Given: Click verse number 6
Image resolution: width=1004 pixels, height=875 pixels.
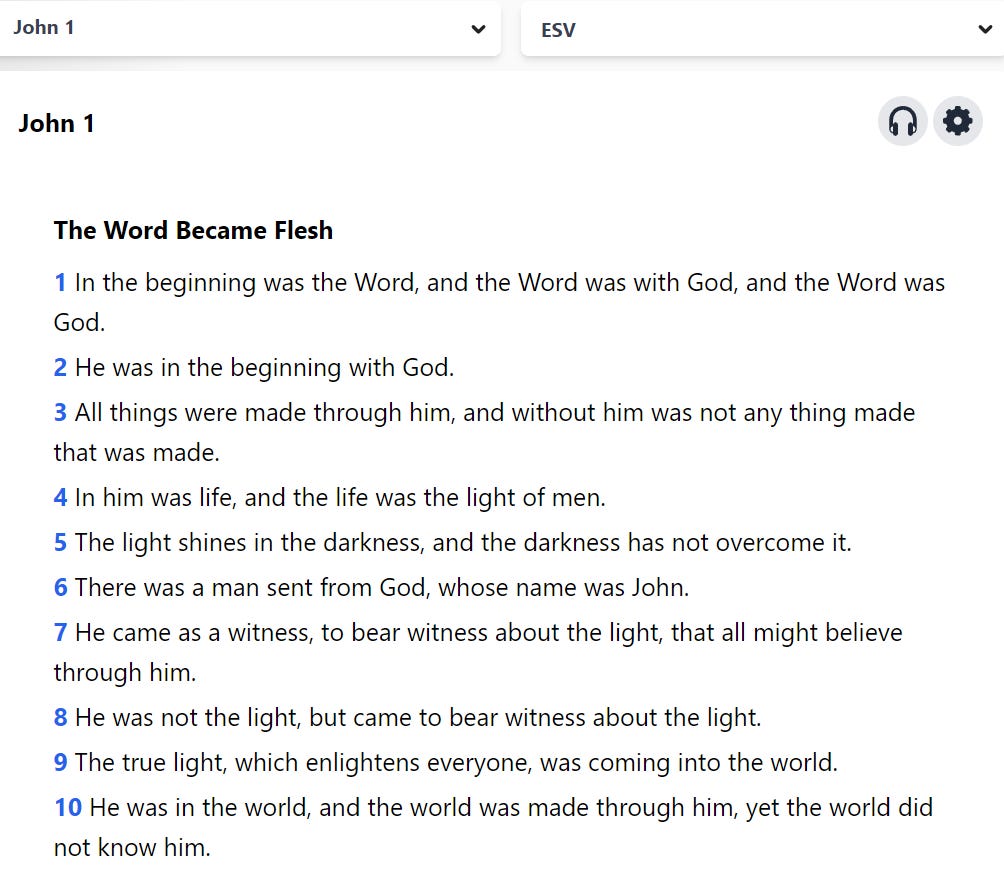Looking at the screenshot, I should (60, 587).
